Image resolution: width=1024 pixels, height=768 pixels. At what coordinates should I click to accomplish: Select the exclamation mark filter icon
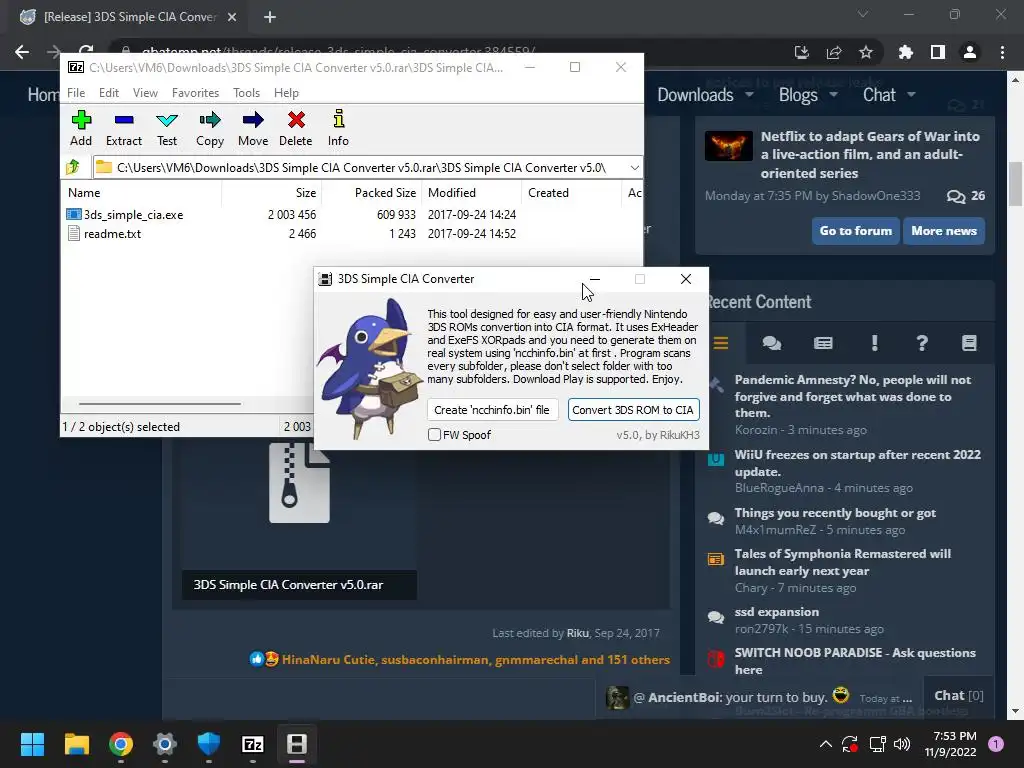pyautogui.click(x=874, y=343)
